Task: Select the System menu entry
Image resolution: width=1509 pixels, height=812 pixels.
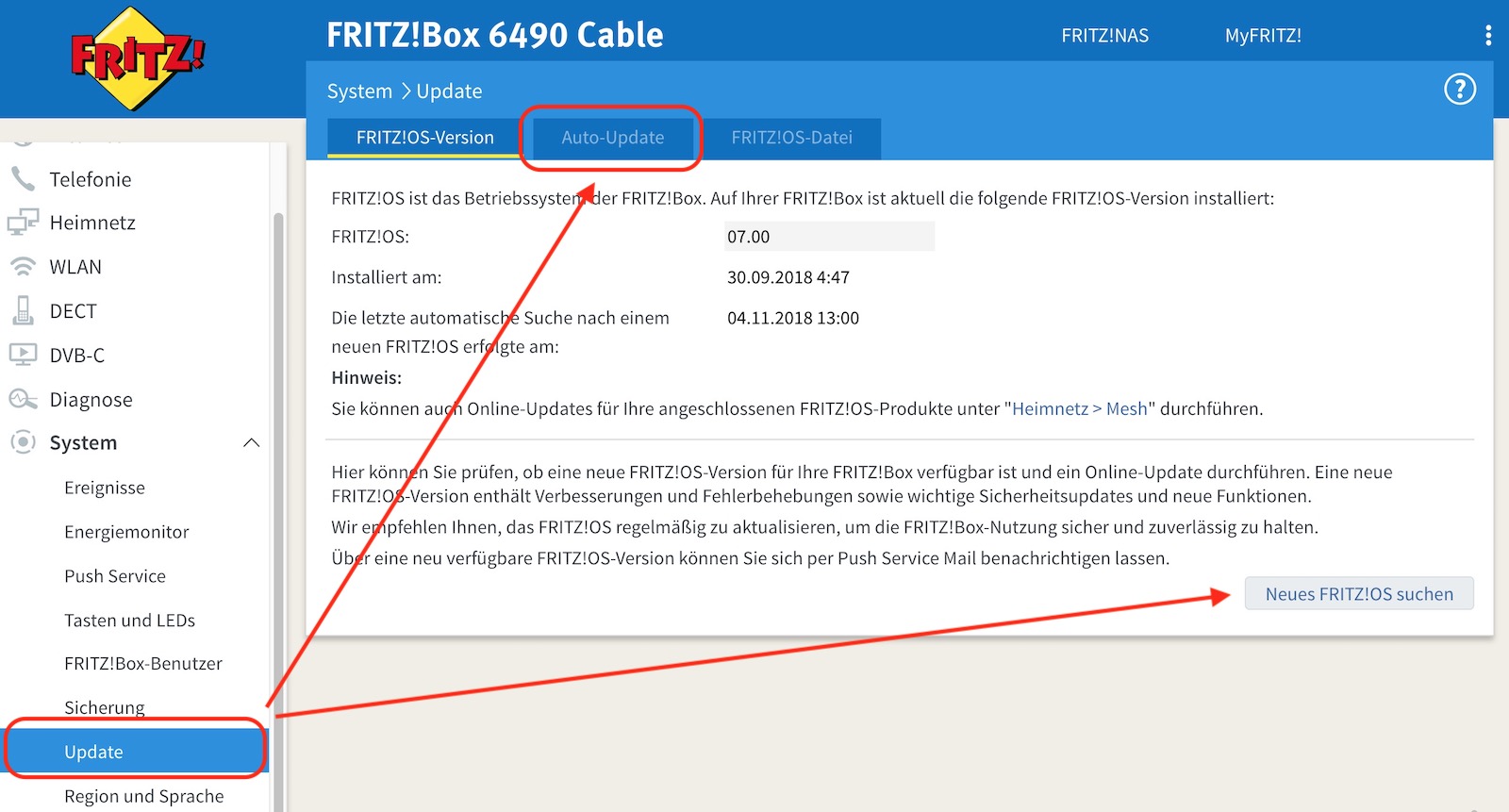Action: [x=83, y=443]
